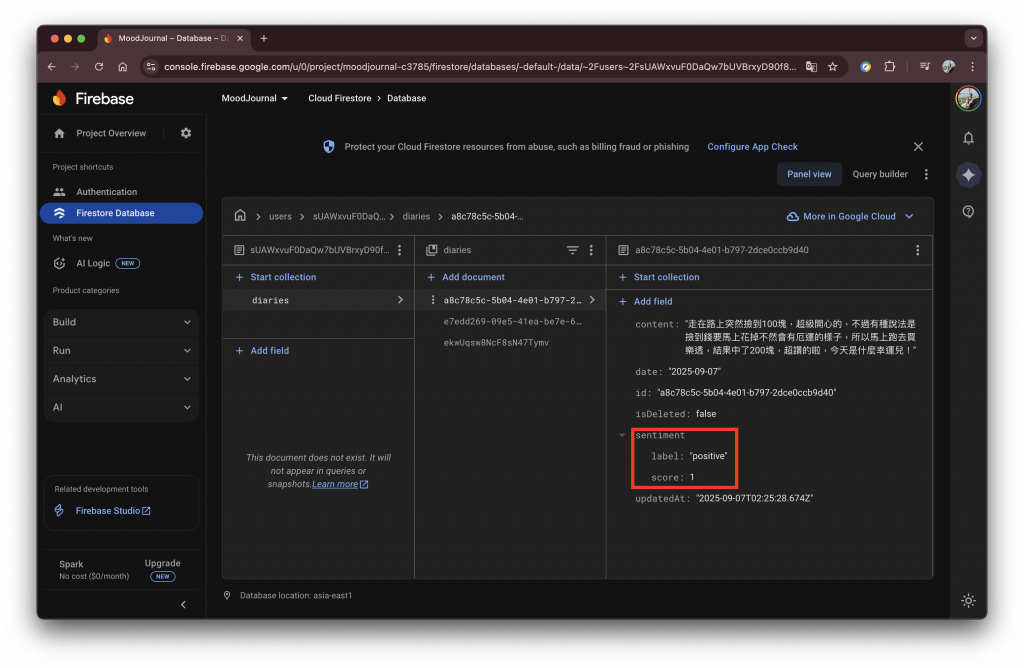The image size is (1024, 668).
Task: Click users in the path breadcrumb
Action: pos(280,217)
